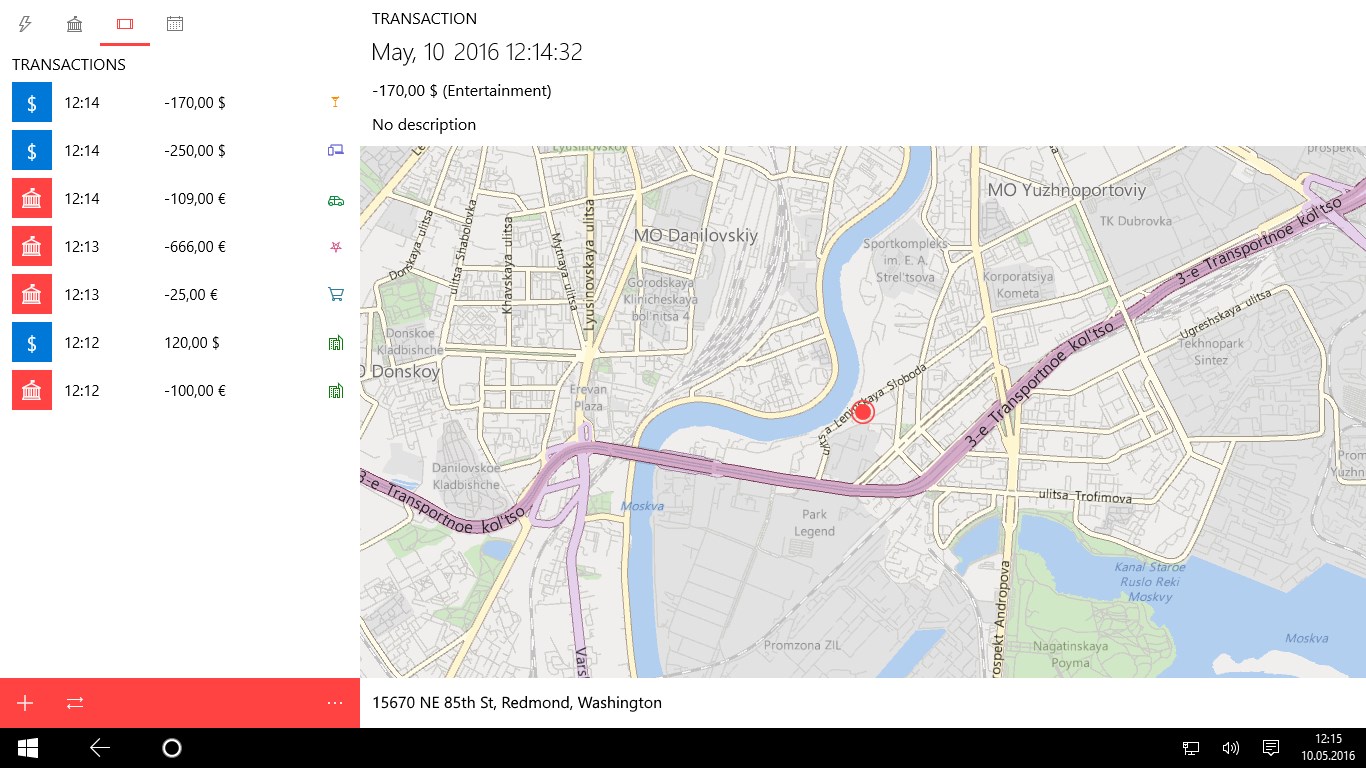Select the -250,00 $ amount
1366x768 pixels.
coord(195,150)
